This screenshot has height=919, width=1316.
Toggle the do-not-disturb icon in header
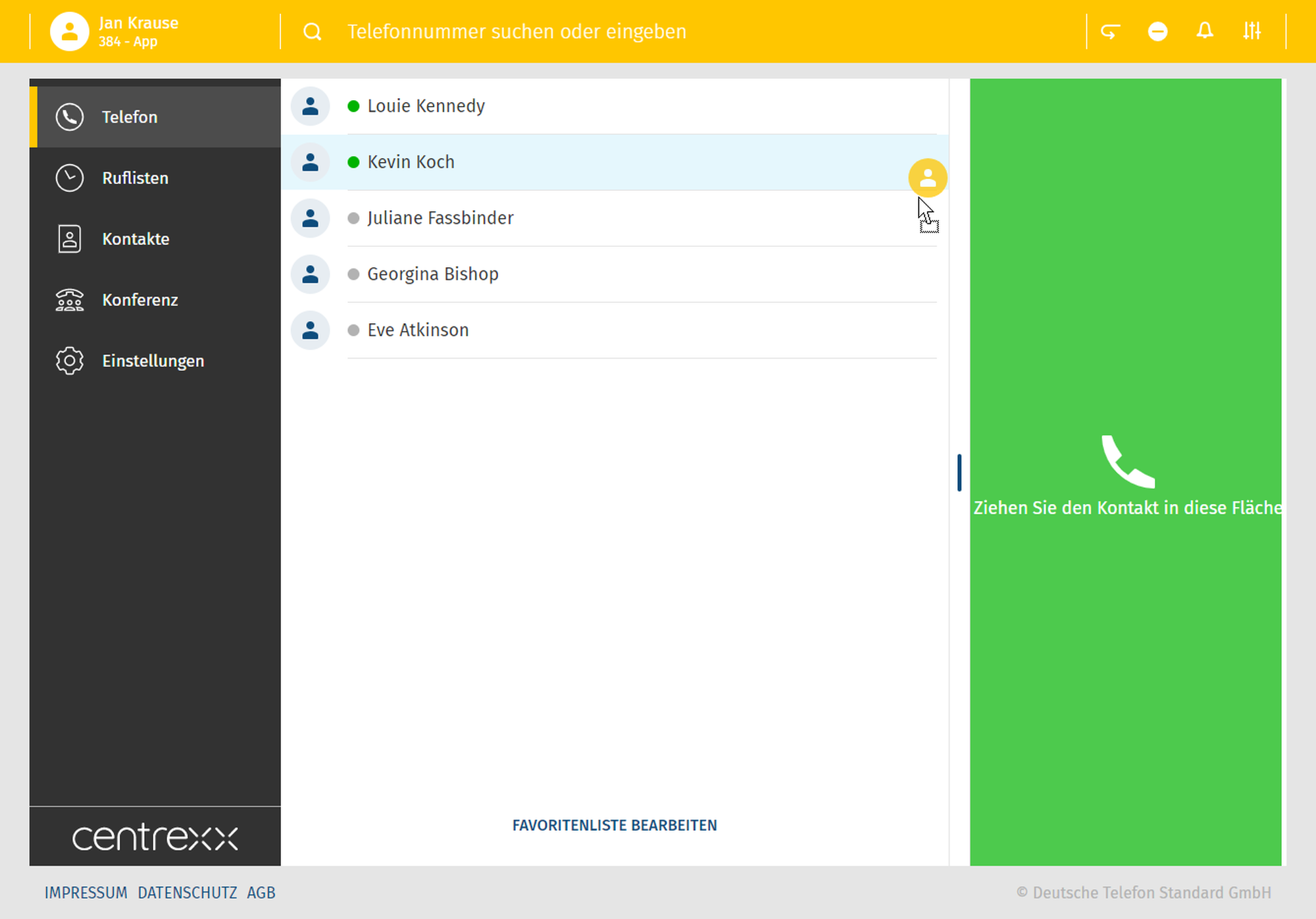(1157, 31)
